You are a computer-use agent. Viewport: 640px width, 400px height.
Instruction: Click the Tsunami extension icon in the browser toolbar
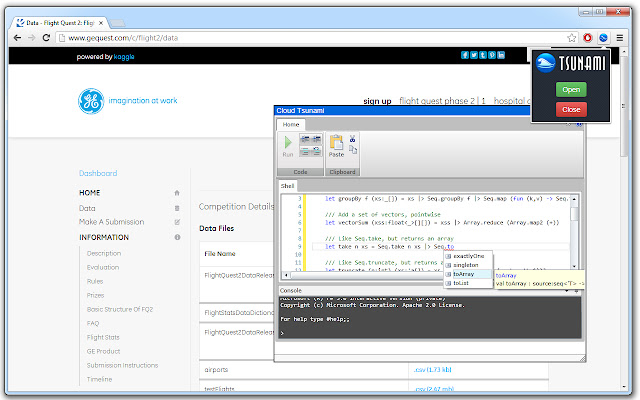point(603,38)
